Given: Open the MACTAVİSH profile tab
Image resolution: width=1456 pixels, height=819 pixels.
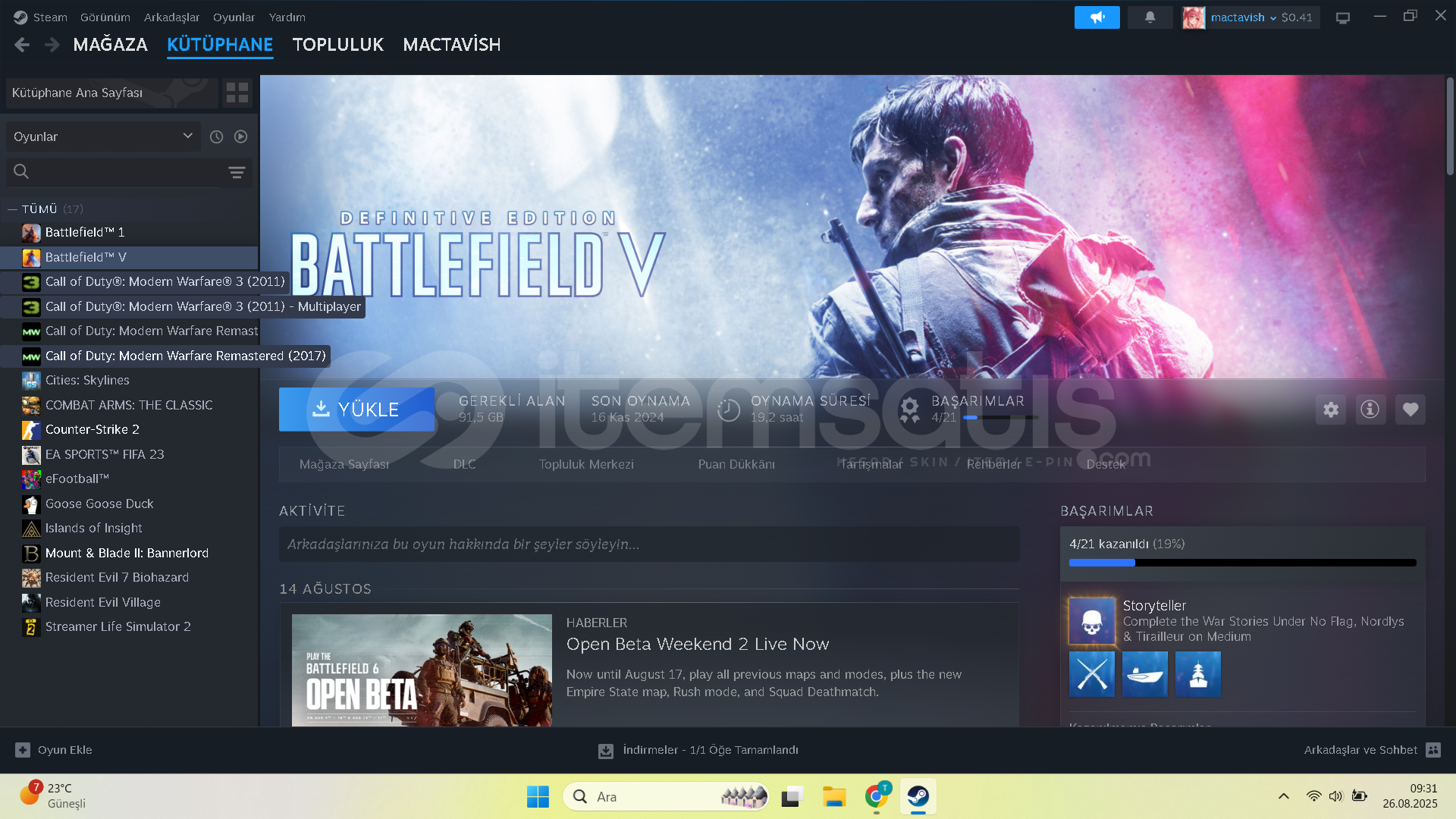Looking at the screenshot, I should point(452,45).
